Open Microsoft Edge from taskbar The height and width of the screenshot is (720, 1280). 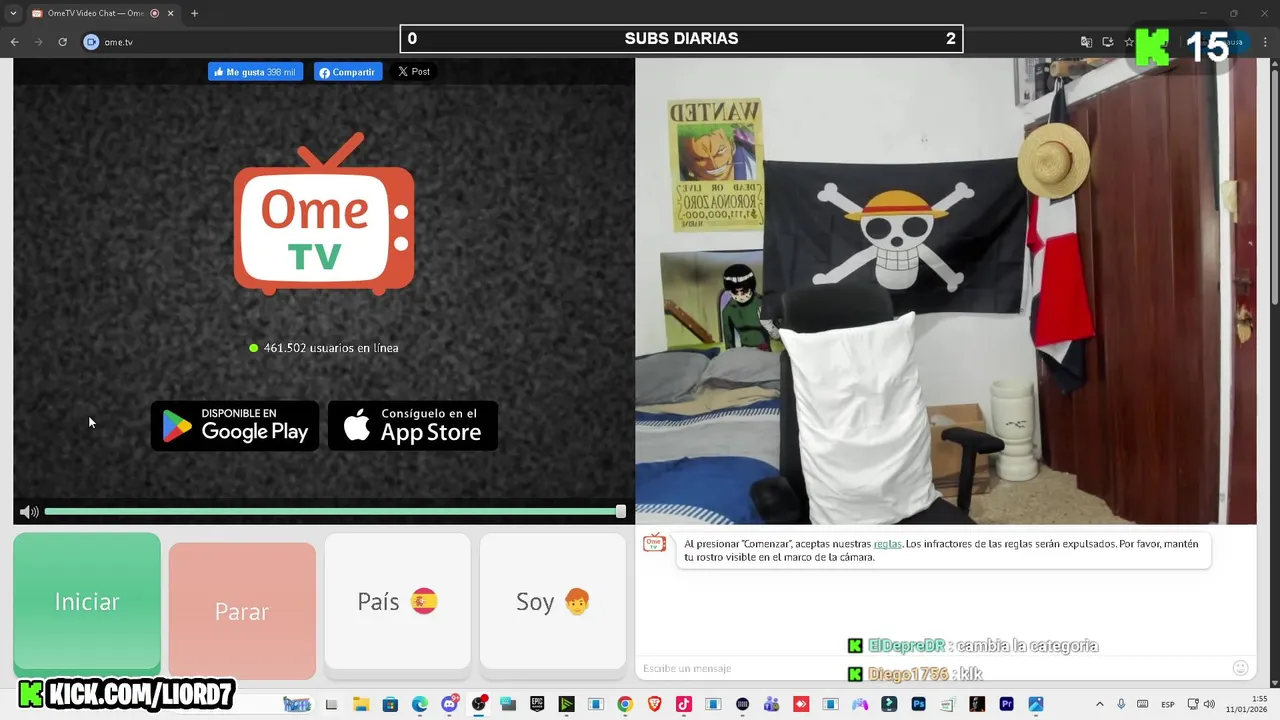420,704
